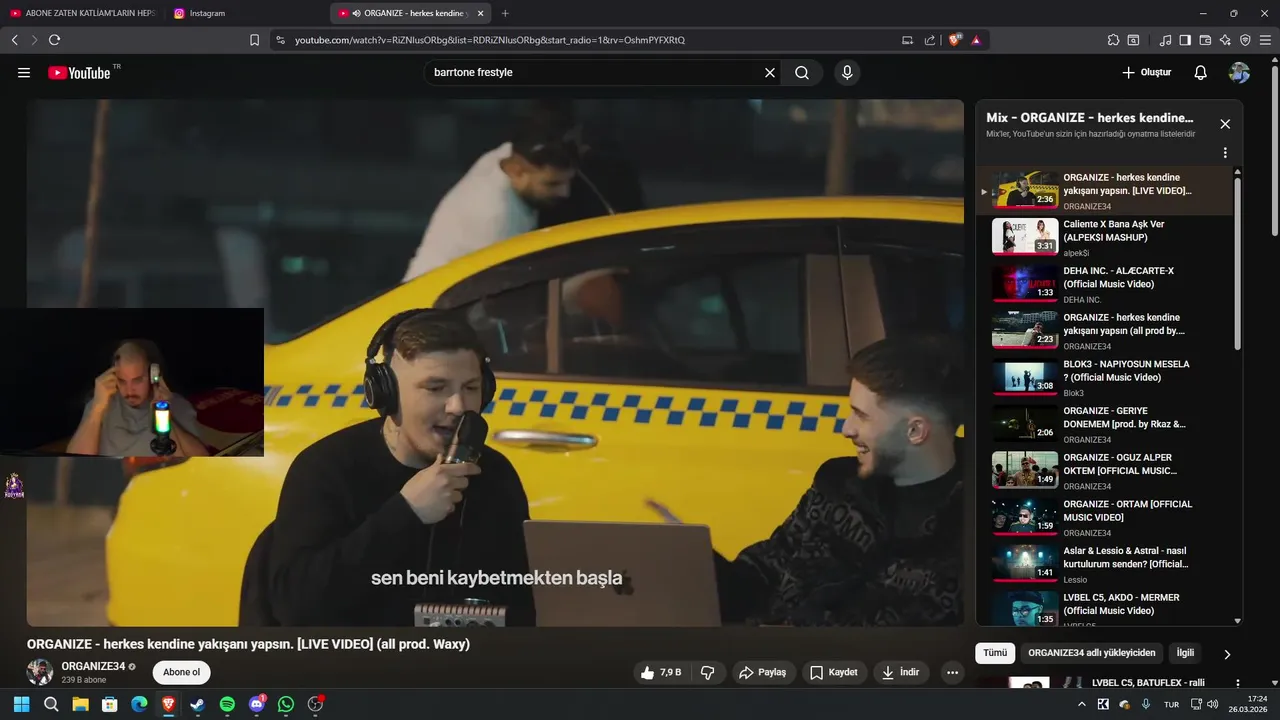Play DEHA INC. - ALÆCARTE-X from the mix
The width and height of the screenshot is (1280, 720).
click(1105, 284)
